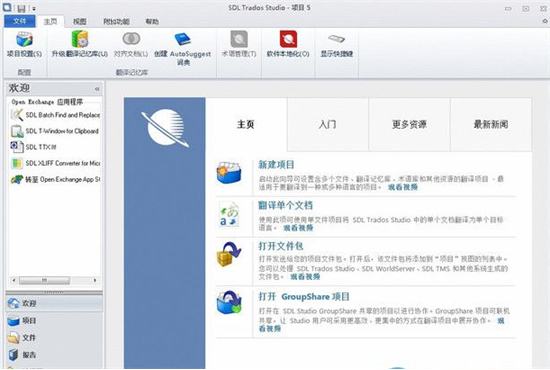Click the 欢迎 home view icon
This screenshot has width=550, height=370.
click(14, 303)
